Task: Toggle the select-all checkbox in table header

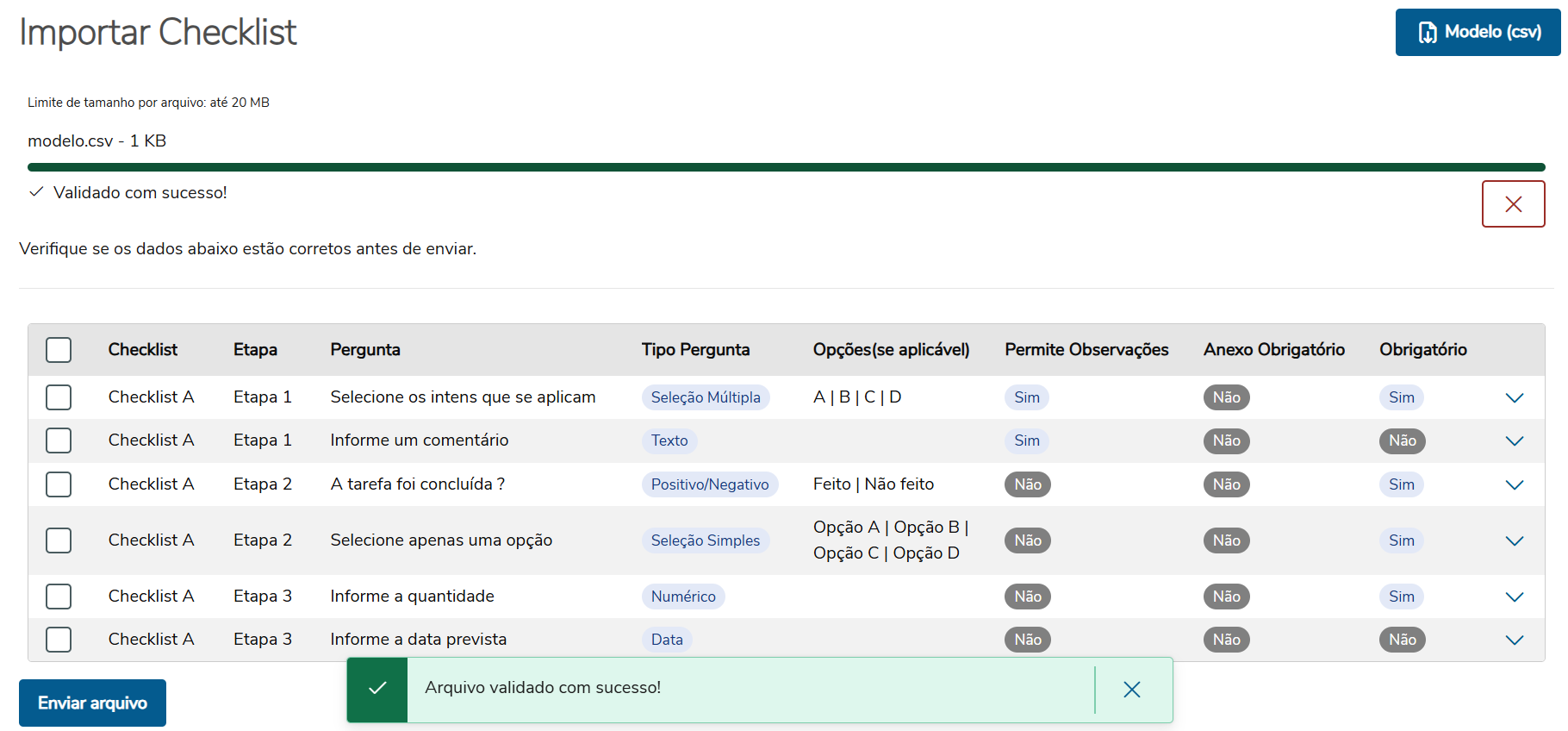Action: pyautogui.click(x=59, y=350)
